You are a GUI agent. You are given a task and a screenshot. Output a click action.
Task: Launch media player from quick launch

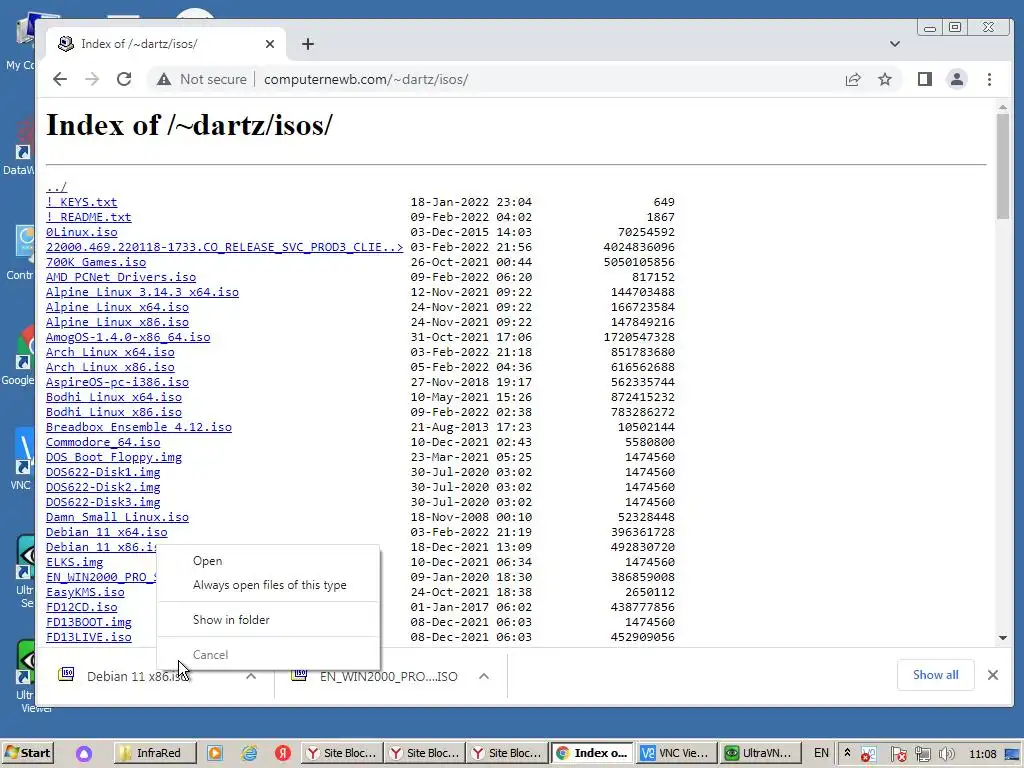[x=215, y=754]
